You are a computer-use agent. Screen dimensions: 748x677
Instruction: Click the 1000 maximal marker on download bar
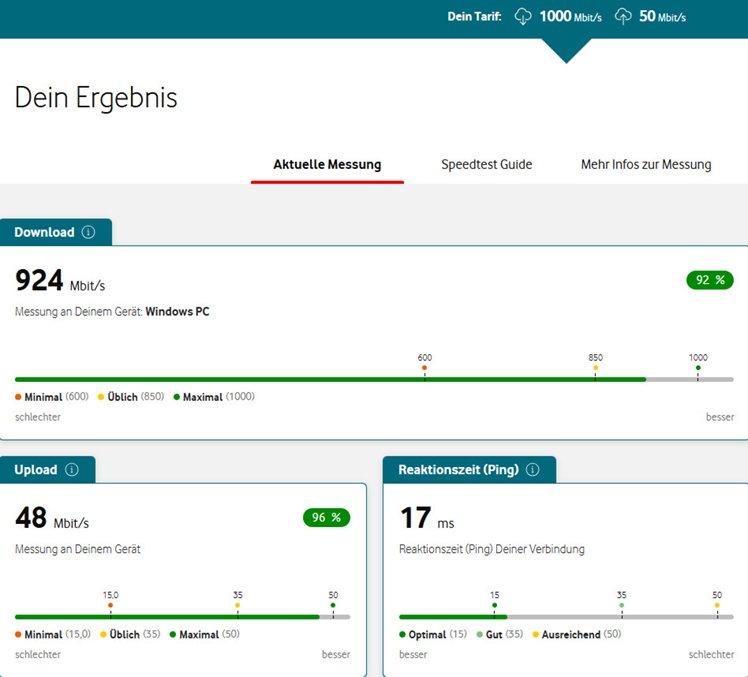(x=698, y=368)
